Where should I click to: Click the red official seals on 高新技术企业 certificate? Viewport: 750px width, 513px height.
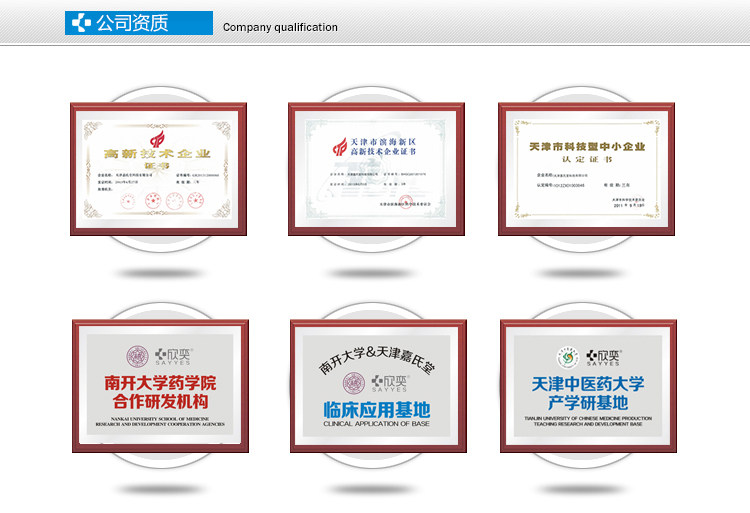[x=162, y=201]
